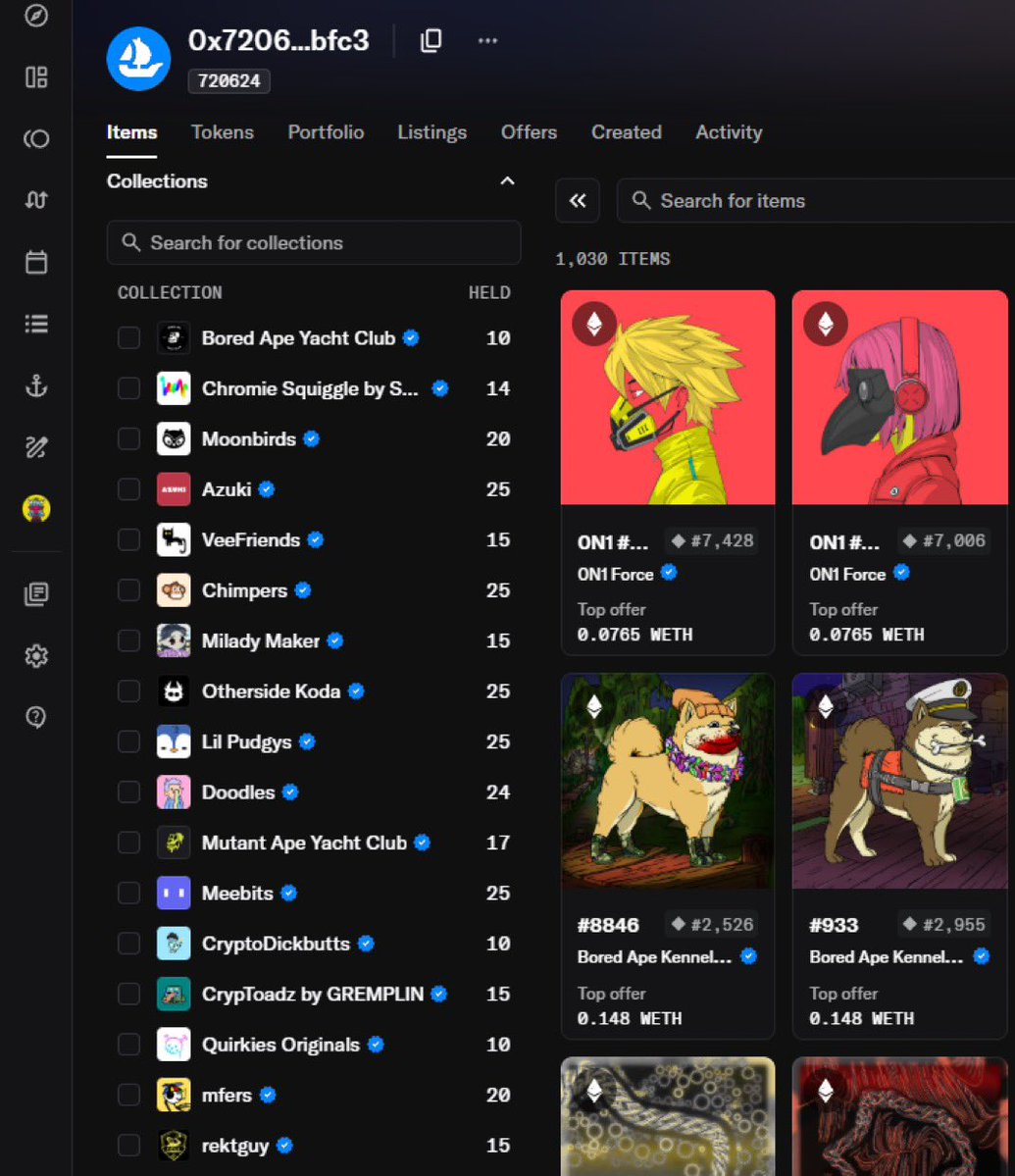Open the Bored Ape Kennel #8846 dog image
This screenshot has width=1015, height=1176.
coord(668,781)
